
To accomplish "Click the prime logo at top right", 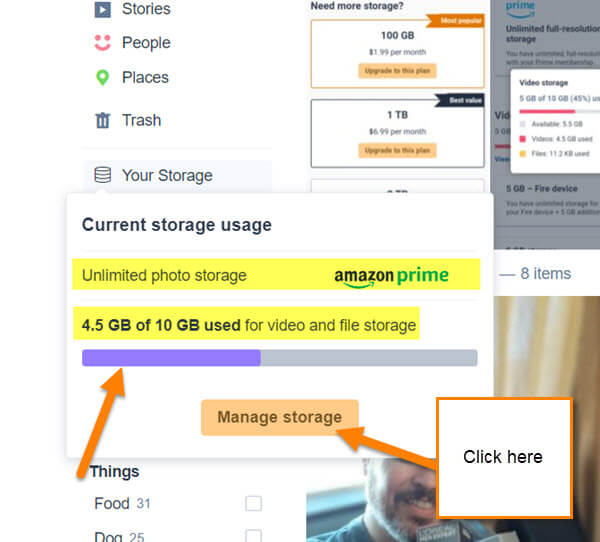I will pyautogui.click(x=520, y=9).
